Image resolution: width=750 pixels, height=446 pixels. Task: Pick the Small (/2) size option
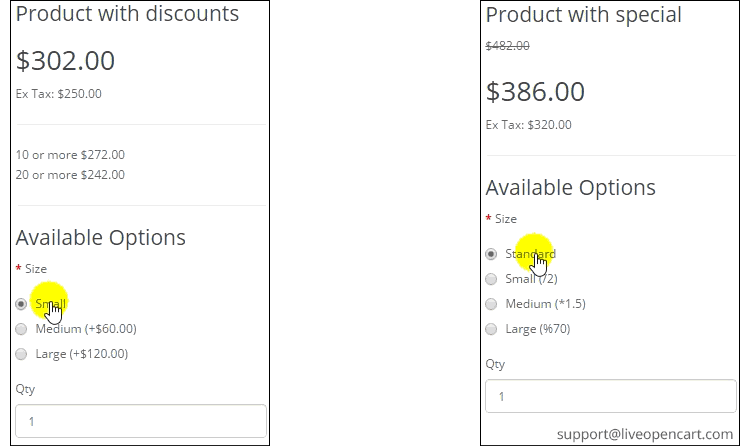pos(491,279)
